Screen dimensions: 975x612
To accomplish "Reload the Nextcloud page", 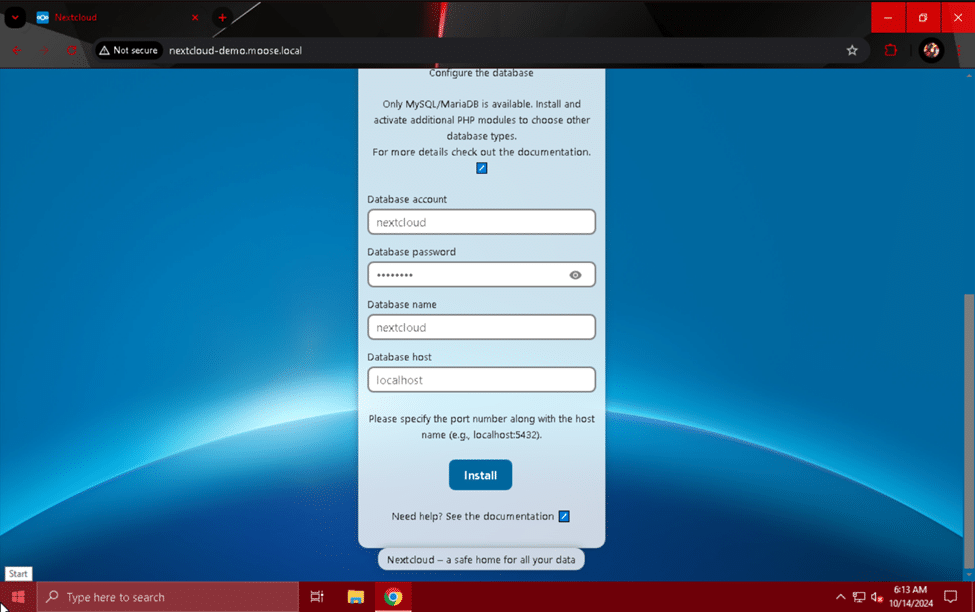I will click(x=72, y=50).
